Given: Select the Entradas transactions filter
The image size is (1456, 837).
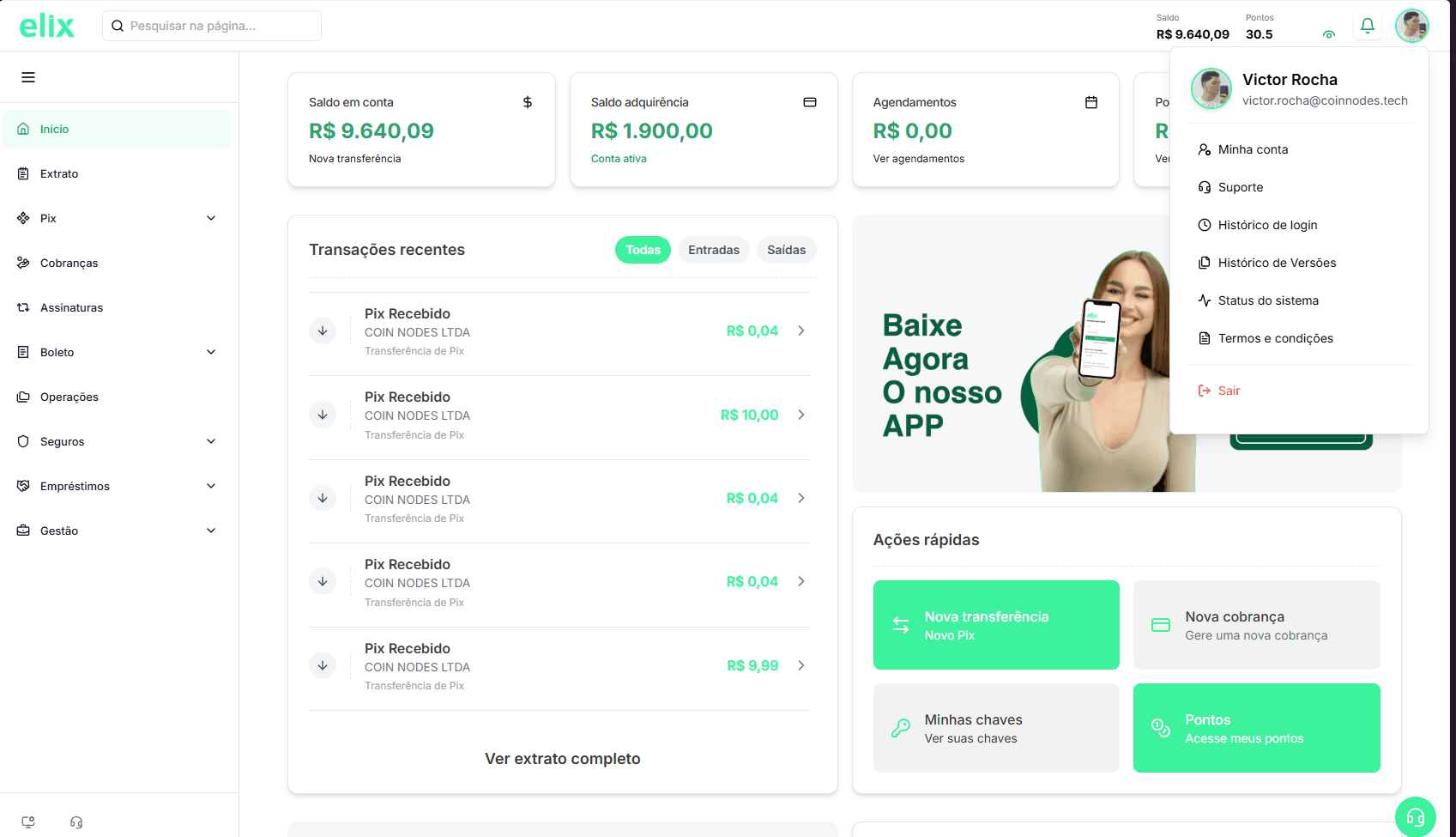Looking at the screenshot, I should click(x=714, y=250).
